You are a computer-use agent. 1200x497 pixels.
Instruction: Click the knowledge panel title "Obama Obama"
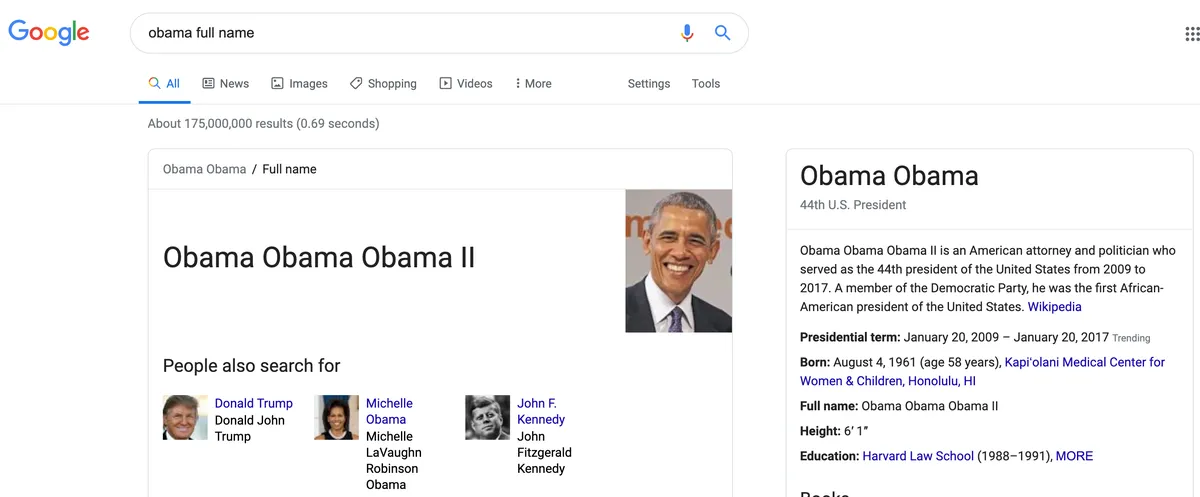[889, 176]
